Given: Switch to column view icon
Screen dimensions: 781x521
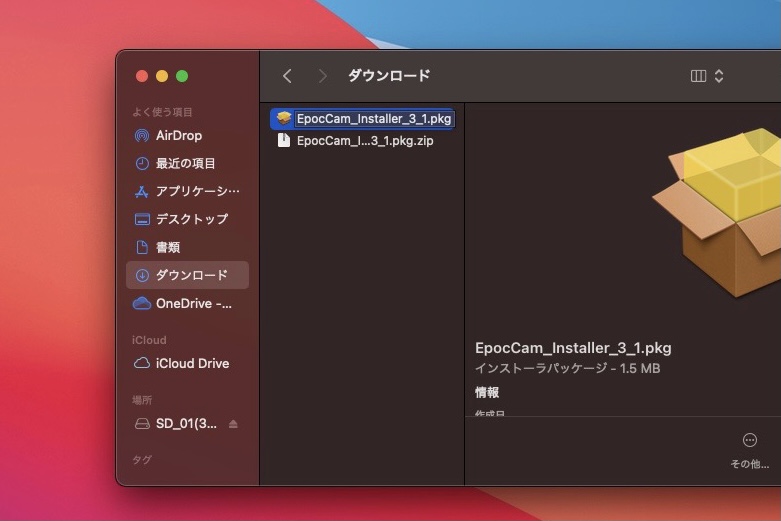Looking at the screenshot, I should click(698, 76).
